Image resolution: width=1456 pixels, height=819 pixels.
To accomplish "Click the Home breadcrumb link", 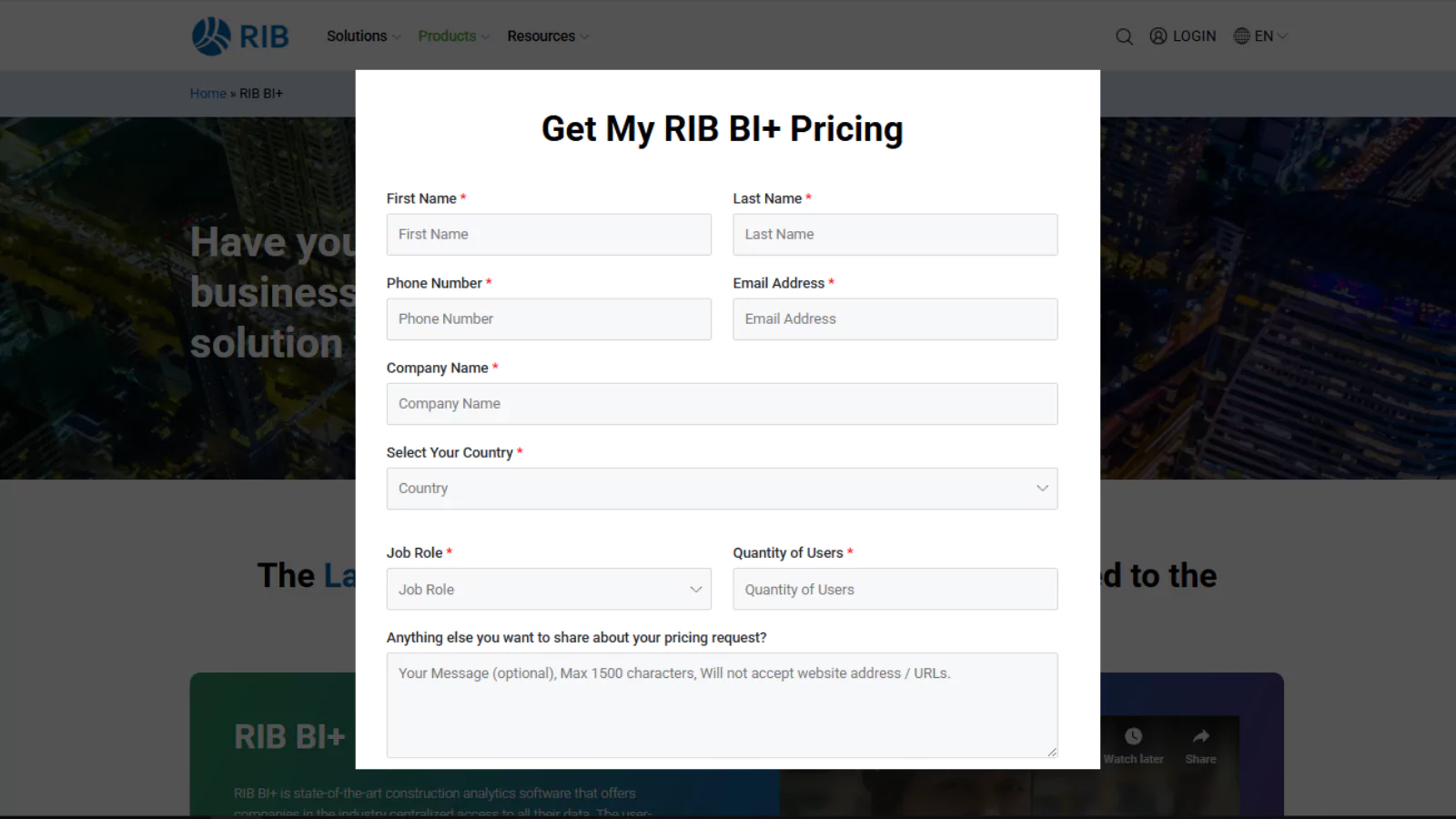I will coord(207,94).
